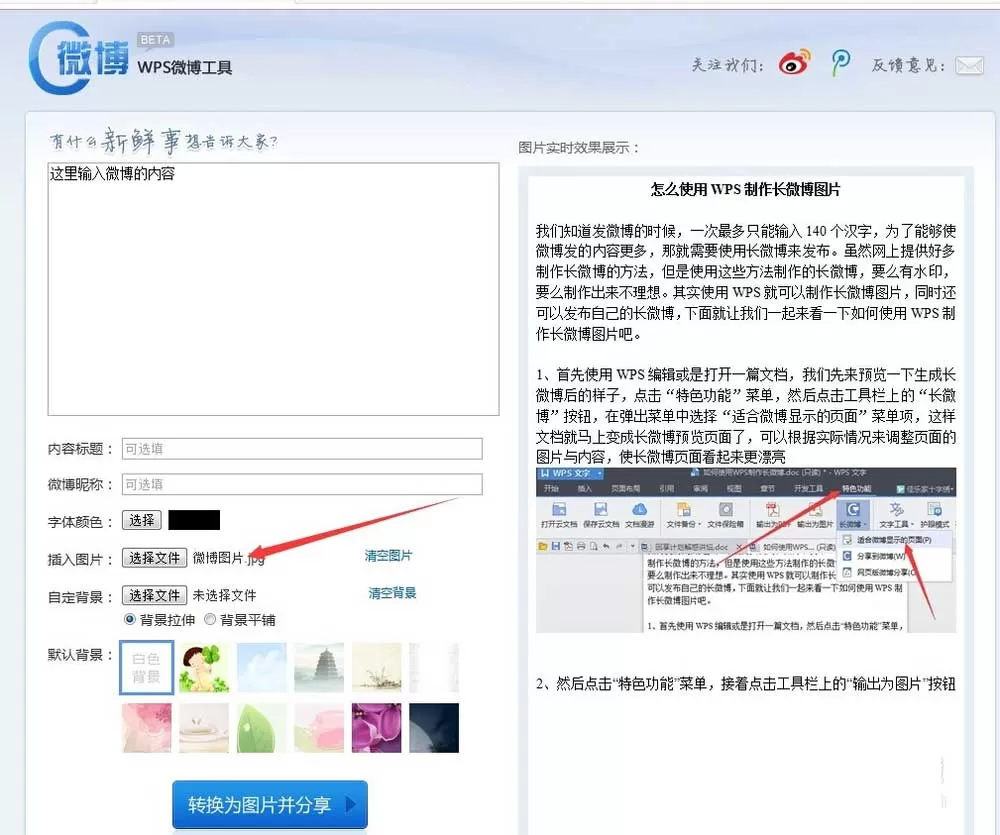
Task: Click the preview title 怎么使用WPS制作长微博图片
Action: click(x=746, y=189)
